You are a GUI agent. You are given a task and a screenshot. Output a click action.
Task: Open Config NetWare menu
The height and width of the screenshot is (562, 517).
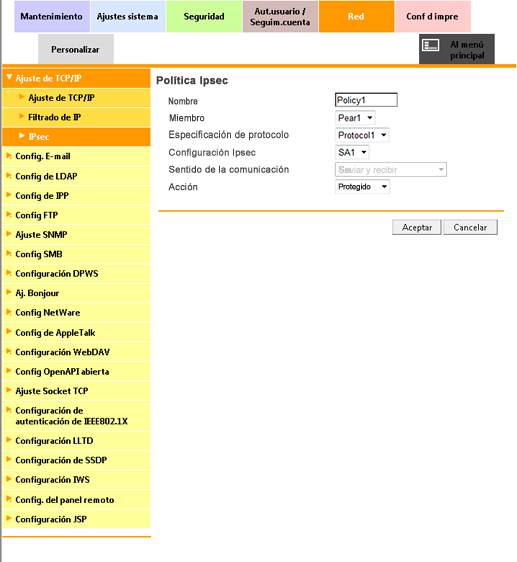(x=76, y=313)
